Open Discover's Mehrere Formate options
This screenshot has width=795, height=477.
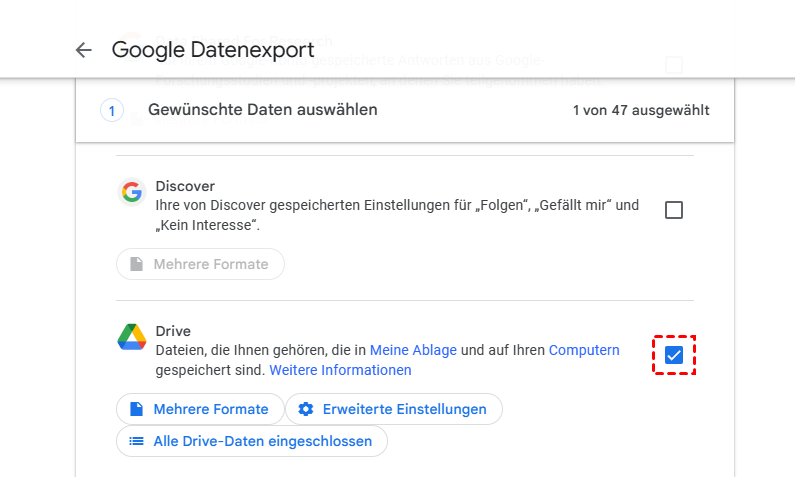[200, 264]
